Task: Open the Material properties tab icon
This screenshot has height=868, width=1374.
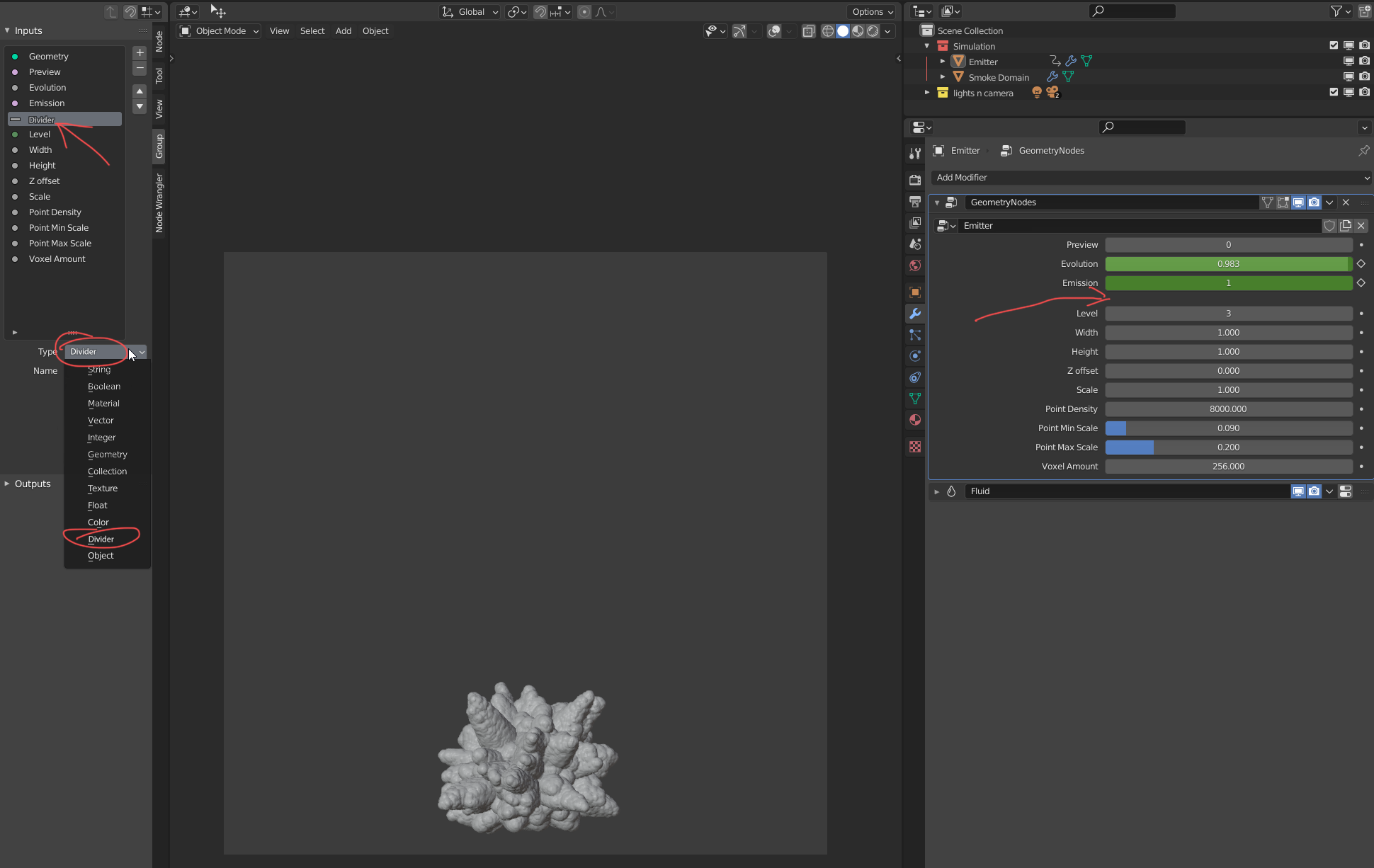Action: (915, 420)
